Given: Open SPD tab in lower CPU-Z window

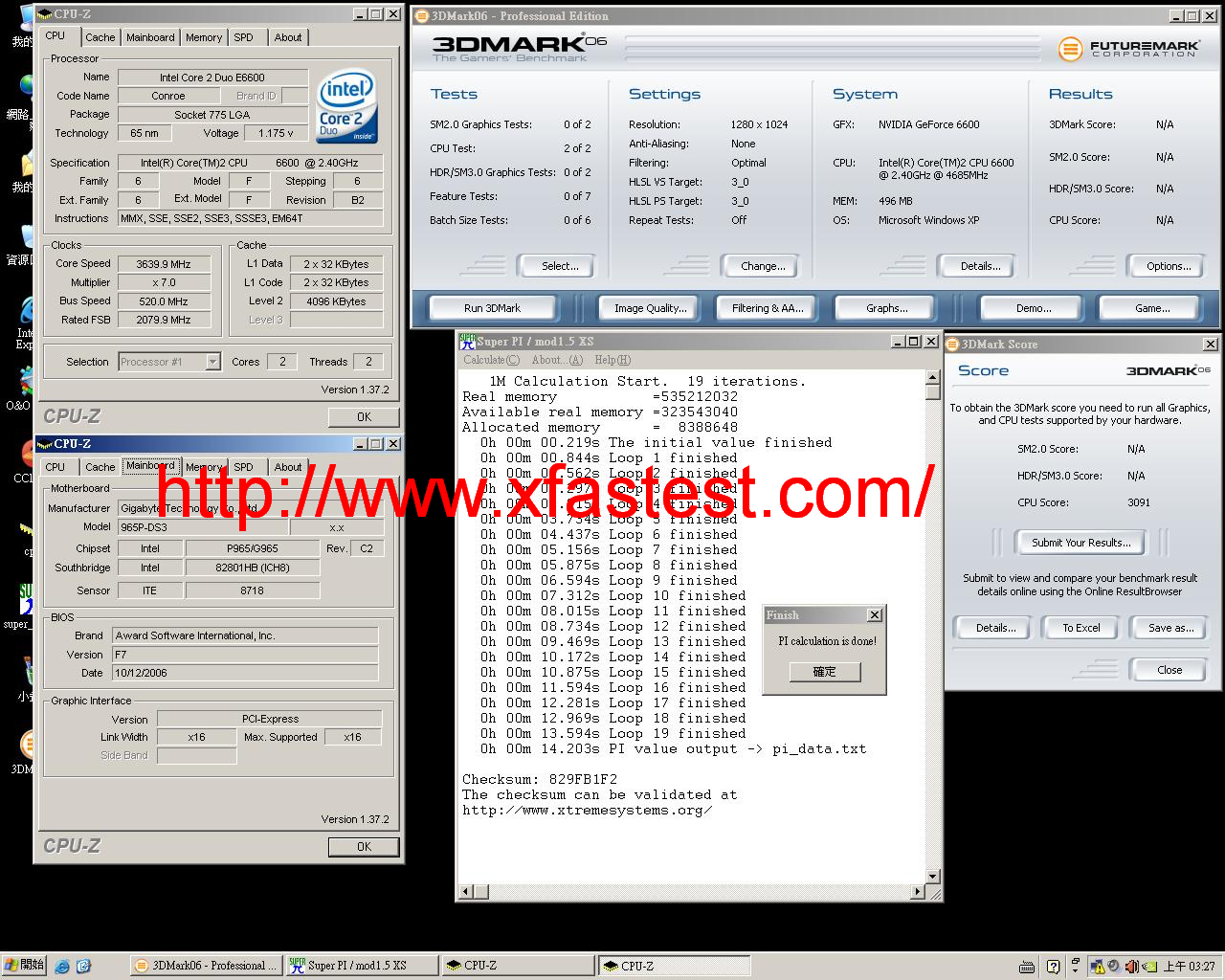Looking at the screenshot, I should [244, 467].
